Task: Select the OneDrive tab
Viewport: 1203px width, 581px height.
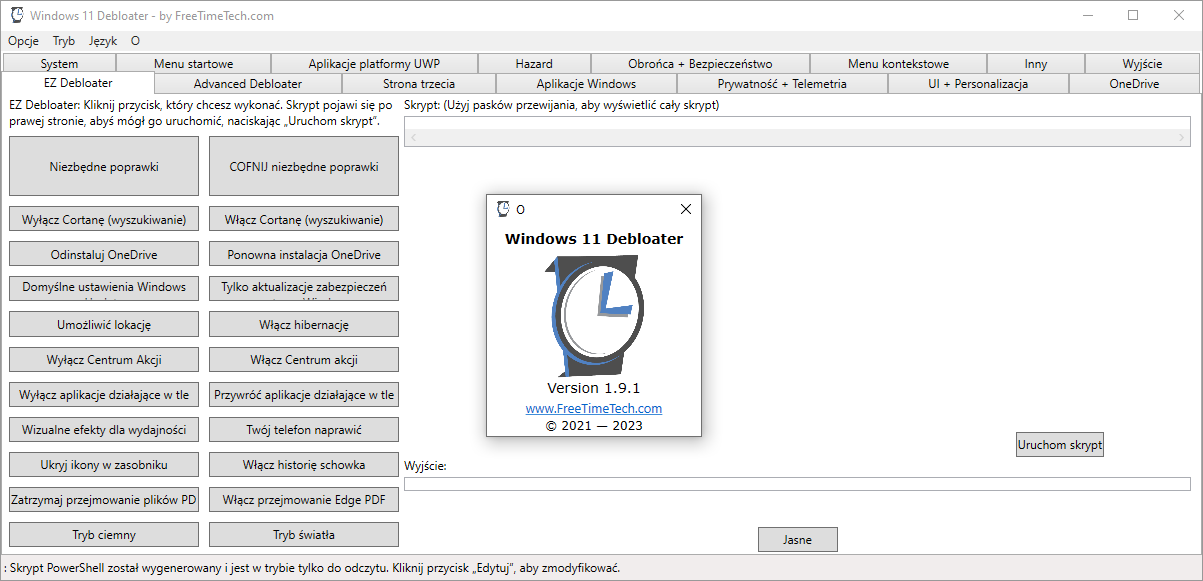Action: click(1134, 84)
